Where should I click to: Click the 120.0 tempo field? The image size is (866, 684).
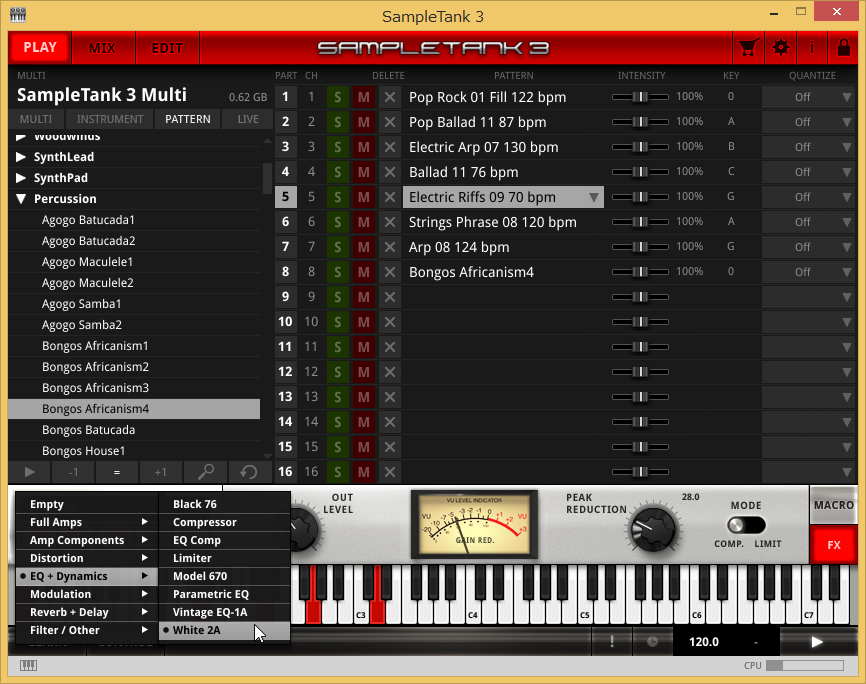pyautogui.click(x=704, y=642)
